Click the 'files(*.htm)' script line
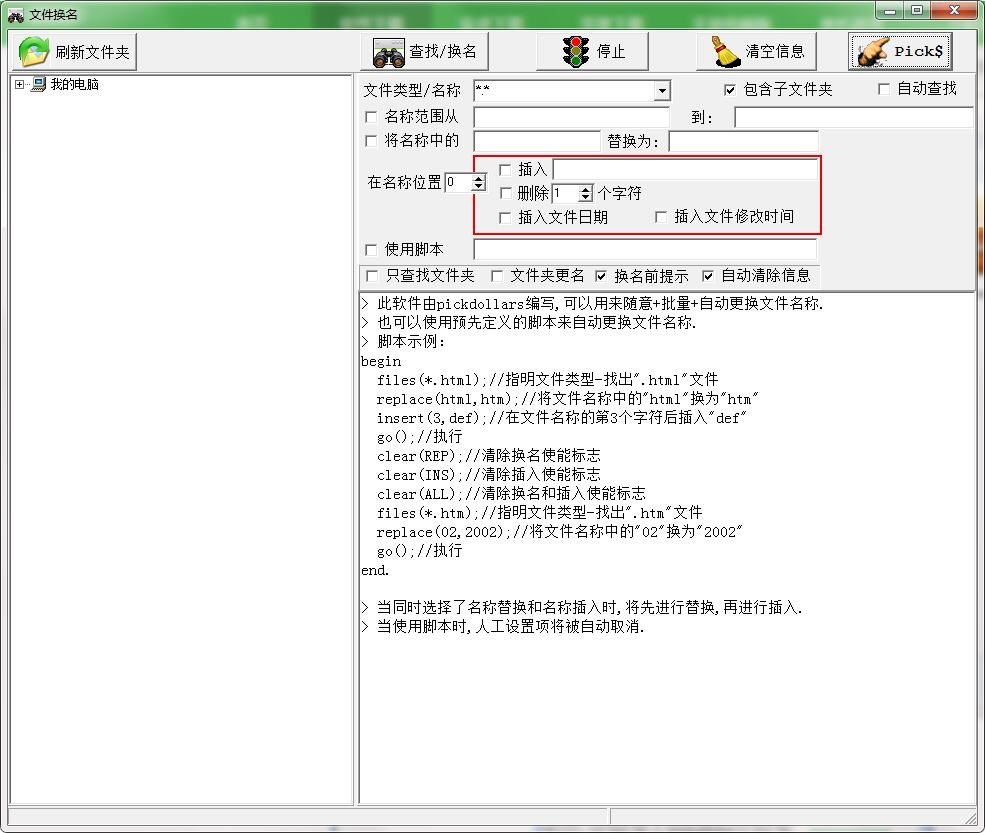 point(540,513)
